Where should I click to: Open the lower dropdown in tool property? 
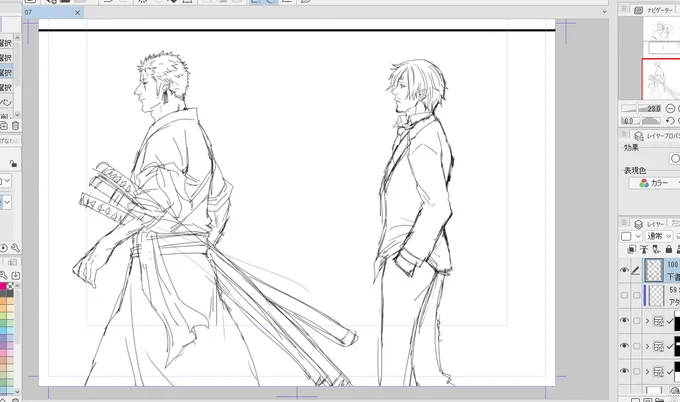click(5, 202)
